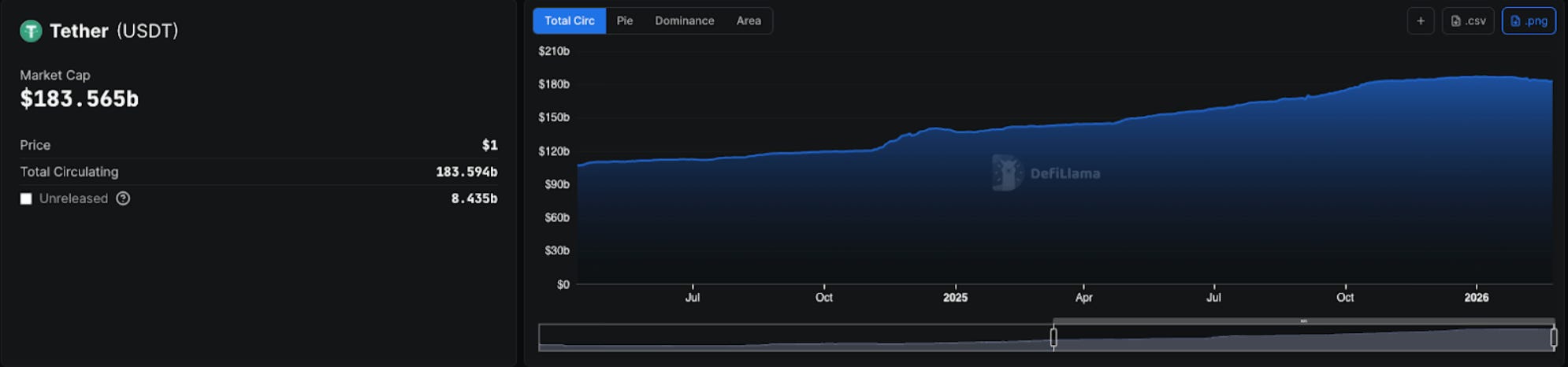
Task: Export the chart as .png
Action: (x=1529, y=21)
